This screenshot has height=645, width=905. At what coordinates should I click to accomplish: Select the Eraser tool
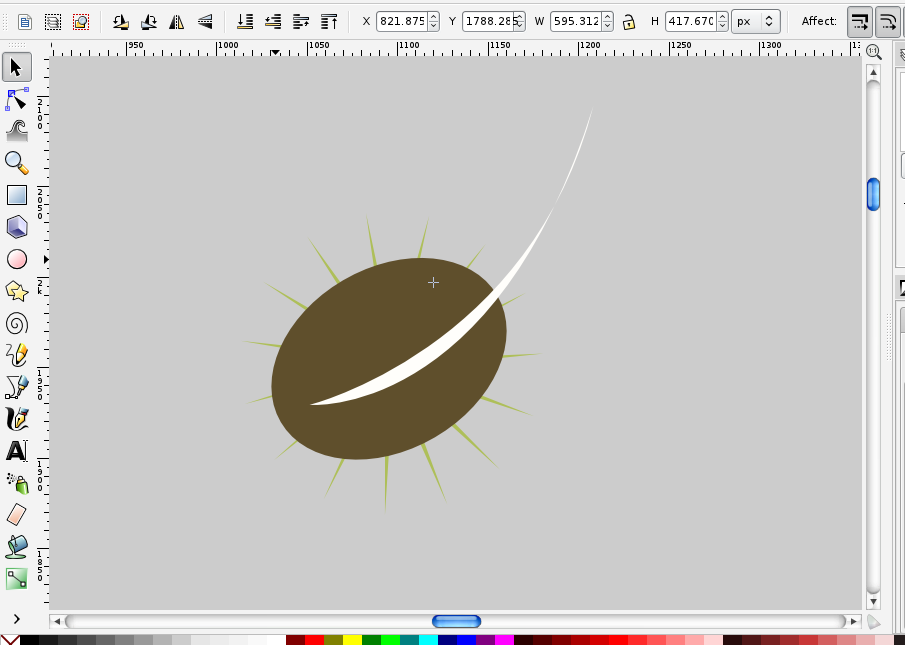pos(16,515)
